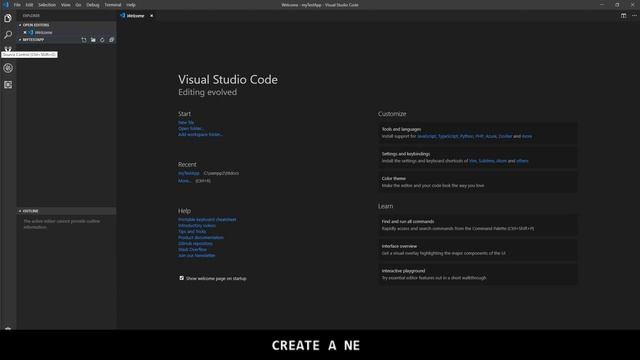Screen dimensions: 640x360
Task: Open the File menu
Action: coord(17,5)
